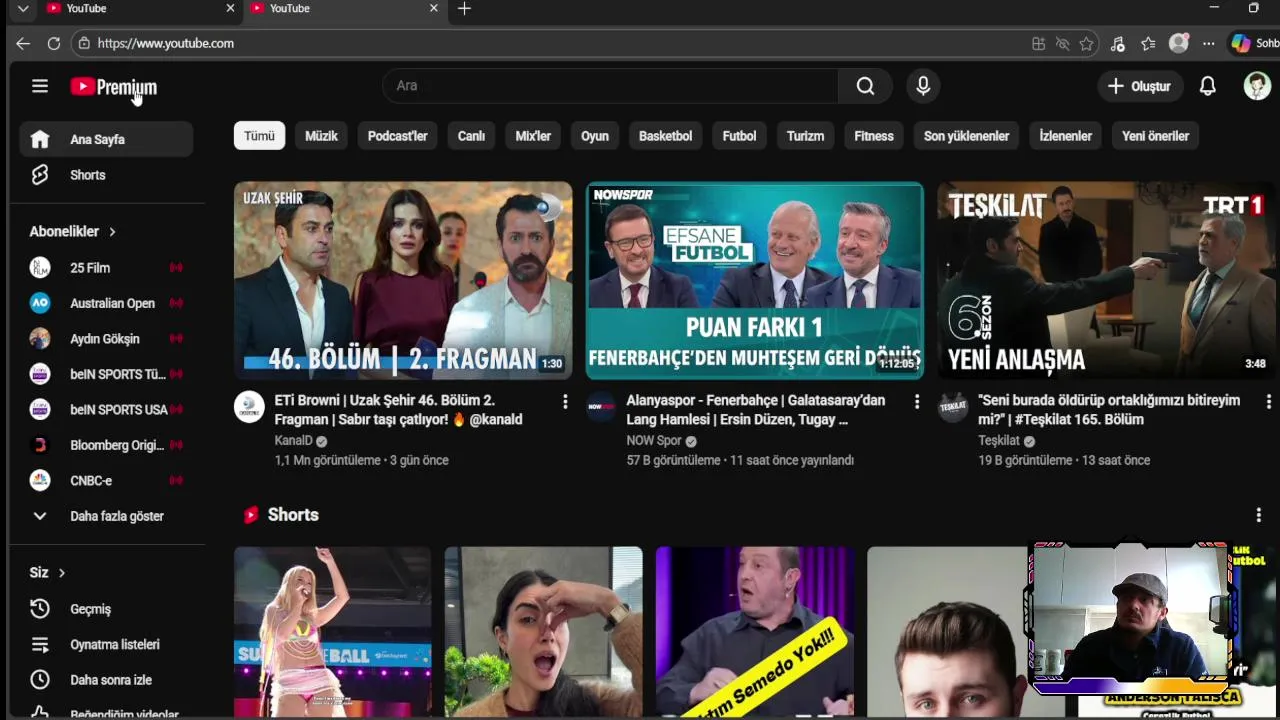Select the Oyun filter chip
The width and height of the screenshot is (1280, 720).
[x=595, y=136]
